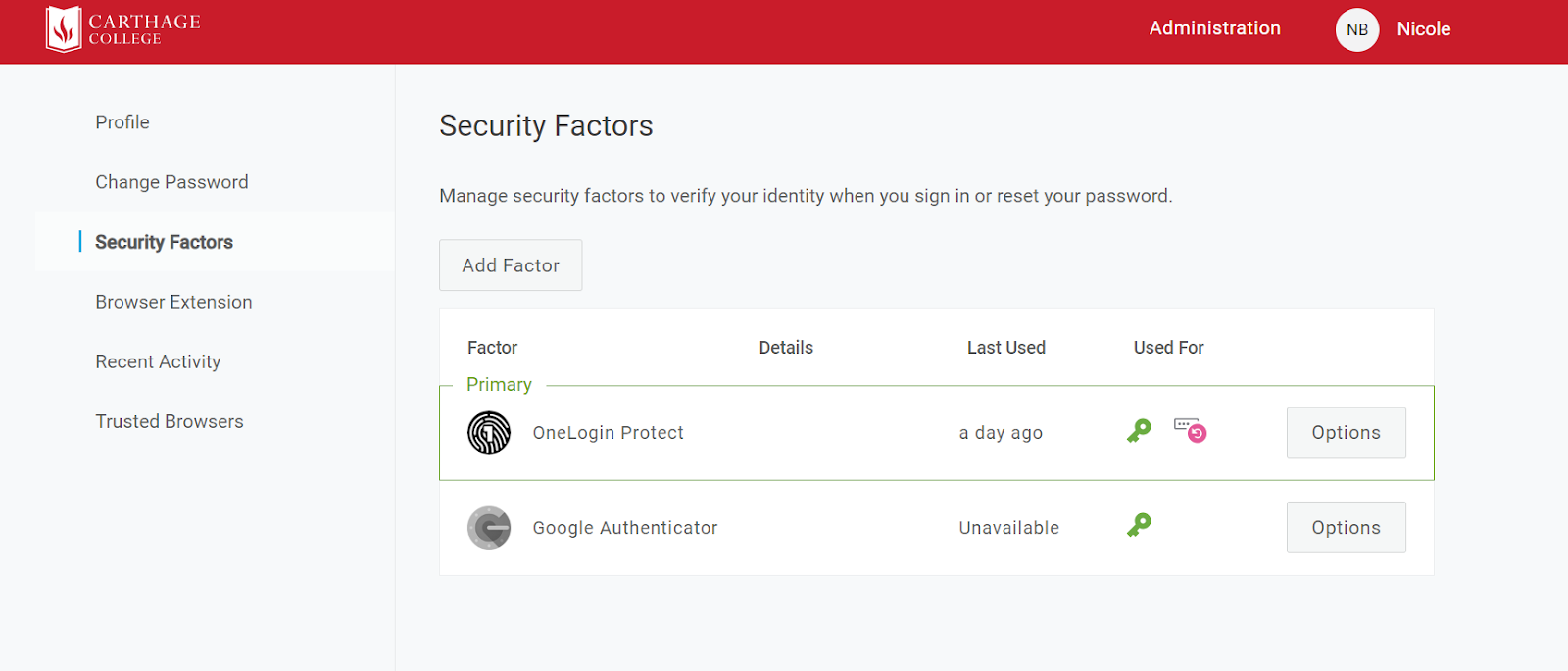Click the OneLogin Protect factor name
Screen dimensions: 1568x671
pyautogui.click(x=609, y=433)
